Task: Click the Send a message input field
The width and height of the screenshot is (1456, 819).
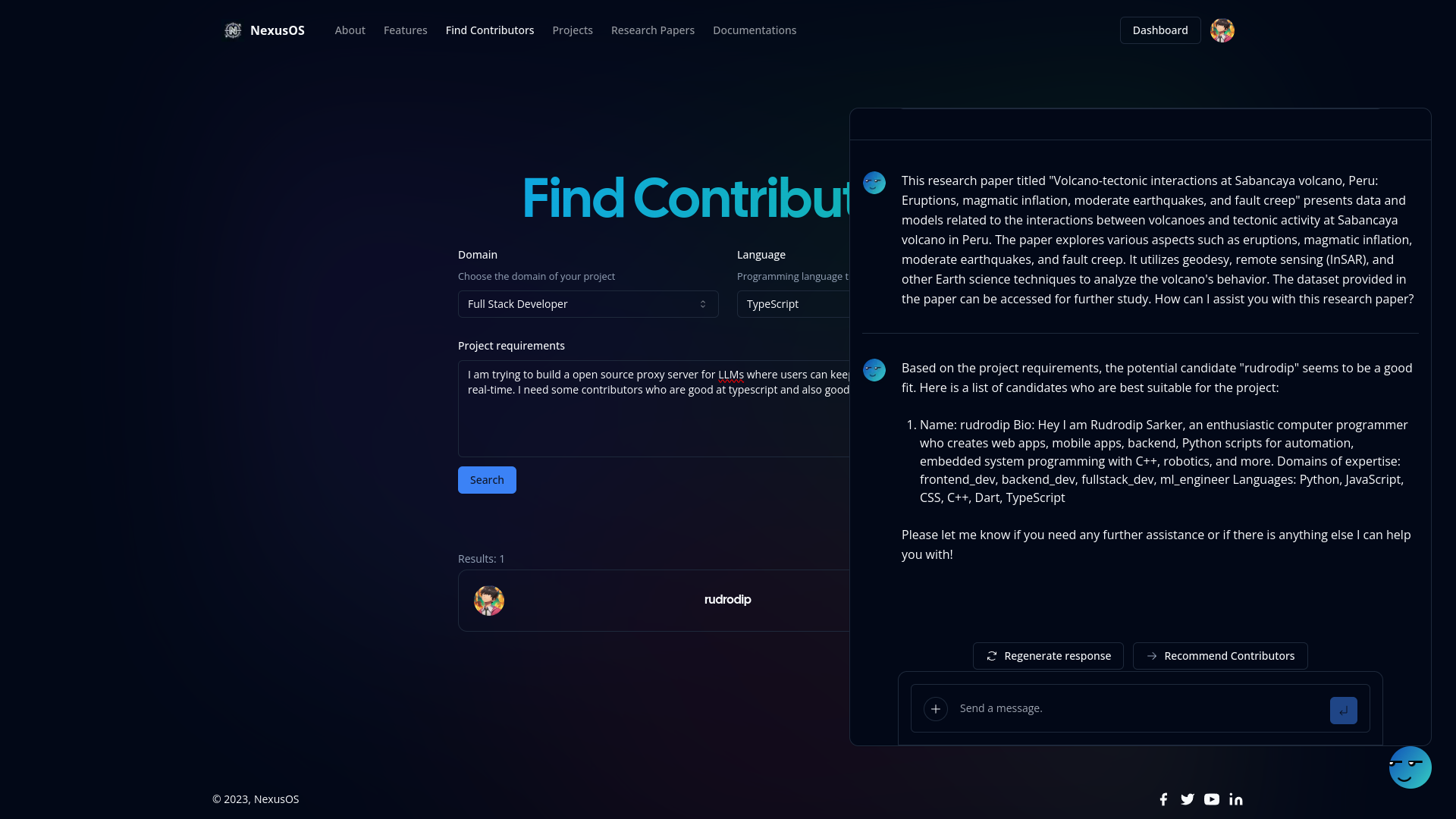Action: [x=1140, y=708]
